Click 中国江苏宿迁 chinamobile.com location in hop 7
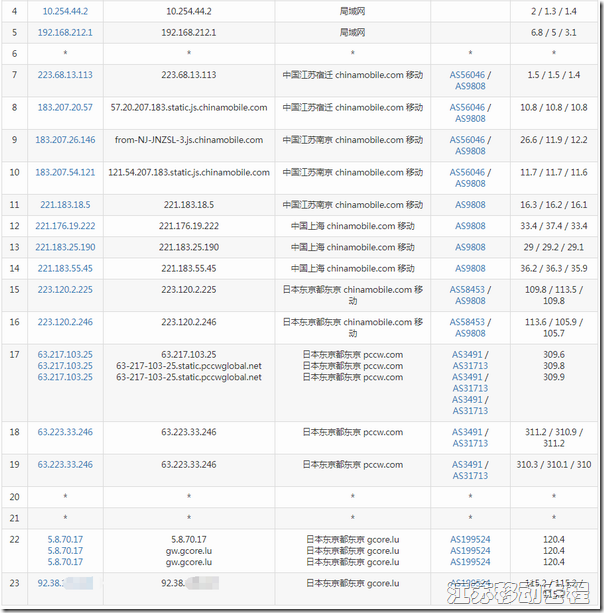This screenshot has height=613, width=604. 353,75
